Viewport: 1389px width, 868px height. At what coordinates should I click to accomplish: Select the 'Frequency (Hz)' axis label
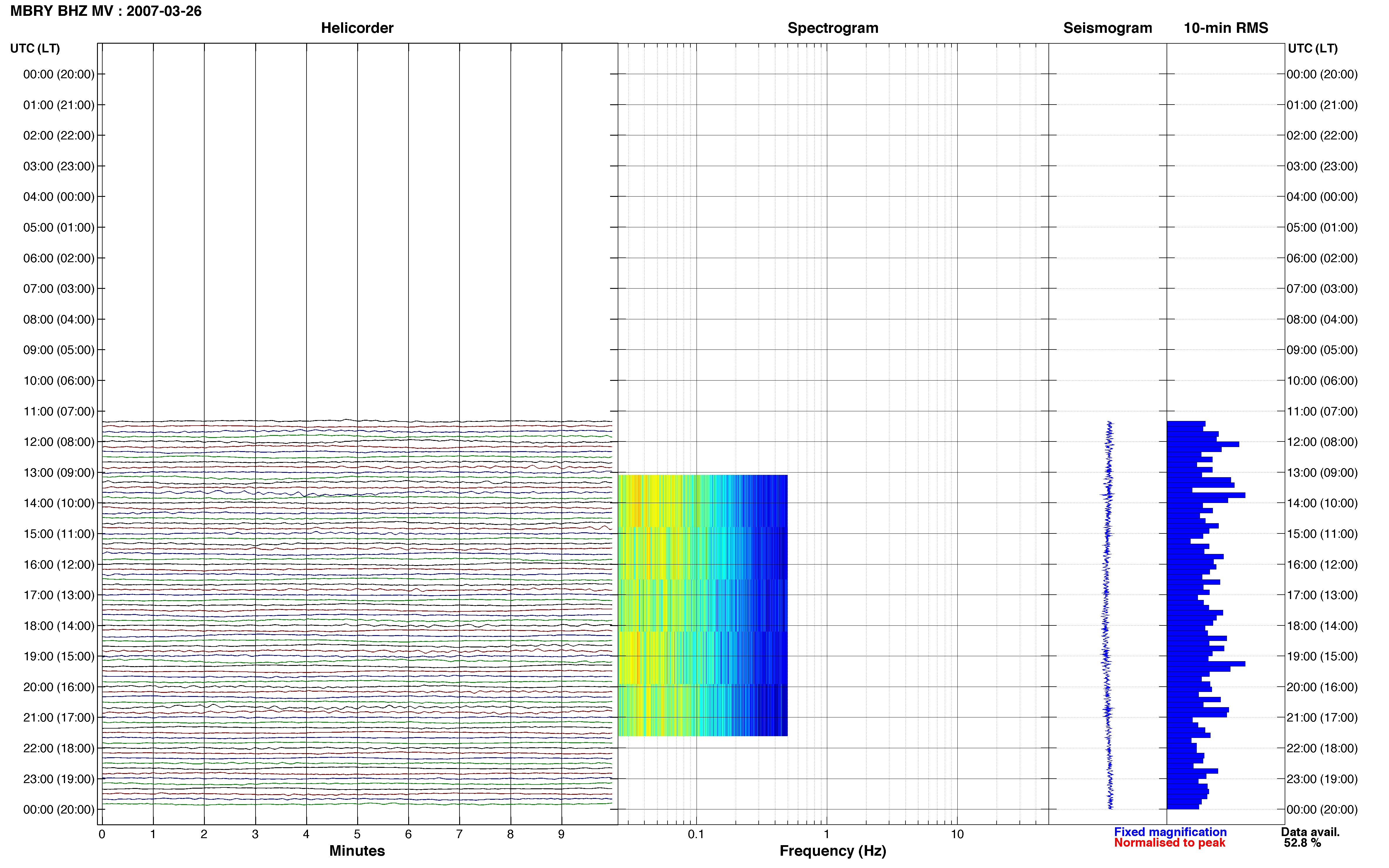(833, 851)
